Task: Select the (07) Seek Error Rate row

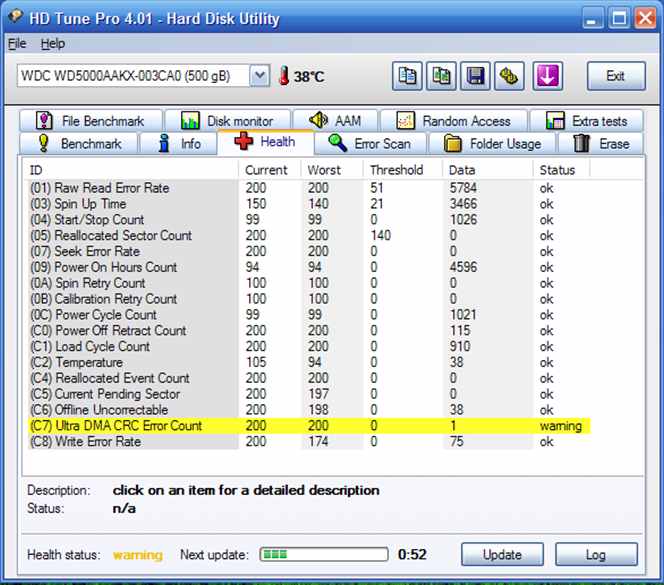Action: pyautogui.click(x=309, y=252)
